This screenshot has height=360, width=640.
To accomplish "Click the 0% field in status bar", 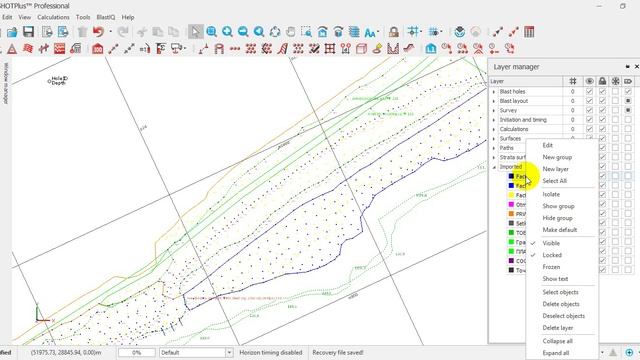I will [137, 352].
